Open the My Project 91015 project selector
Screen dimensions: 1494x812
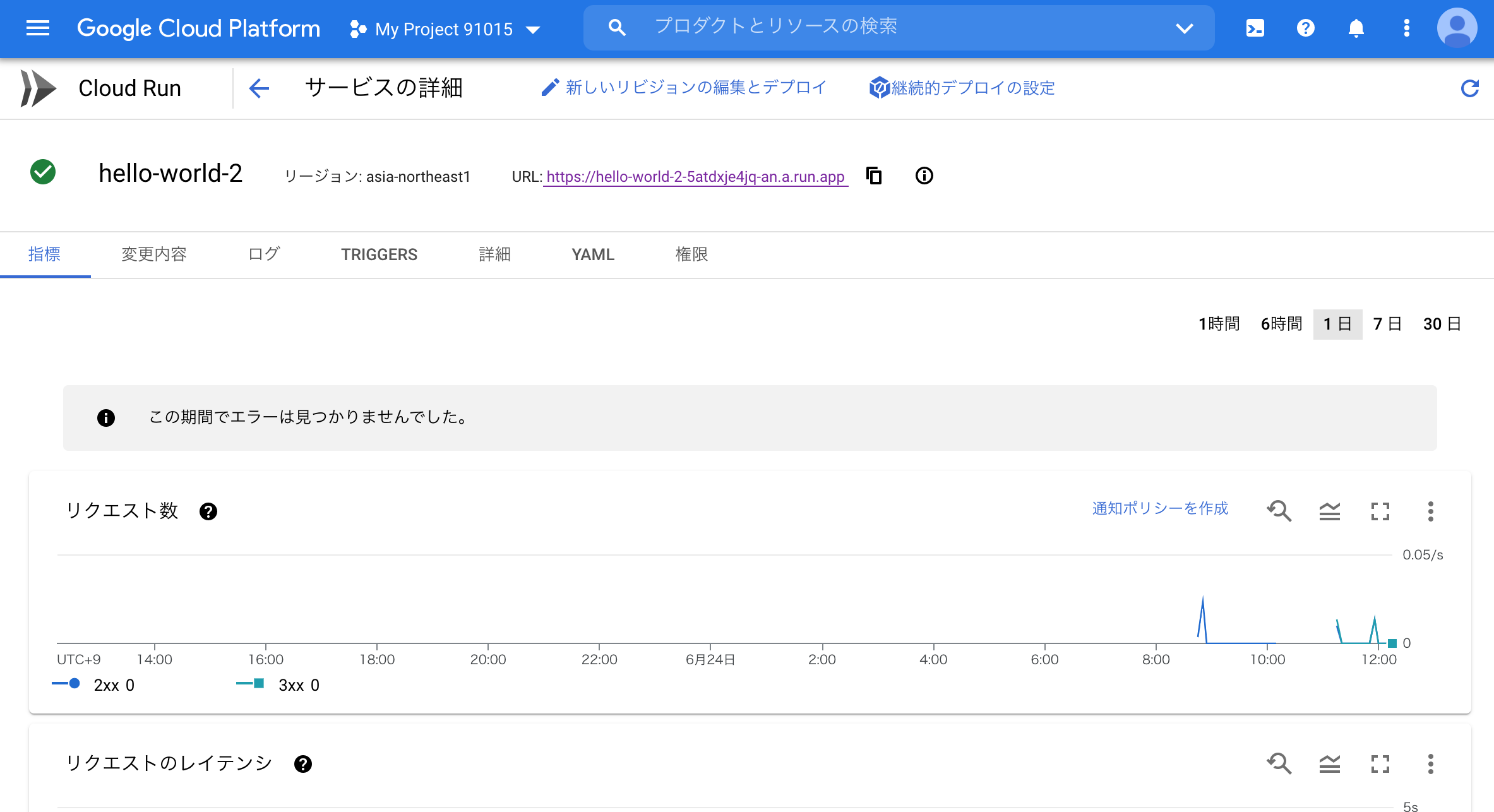(444, 28)
